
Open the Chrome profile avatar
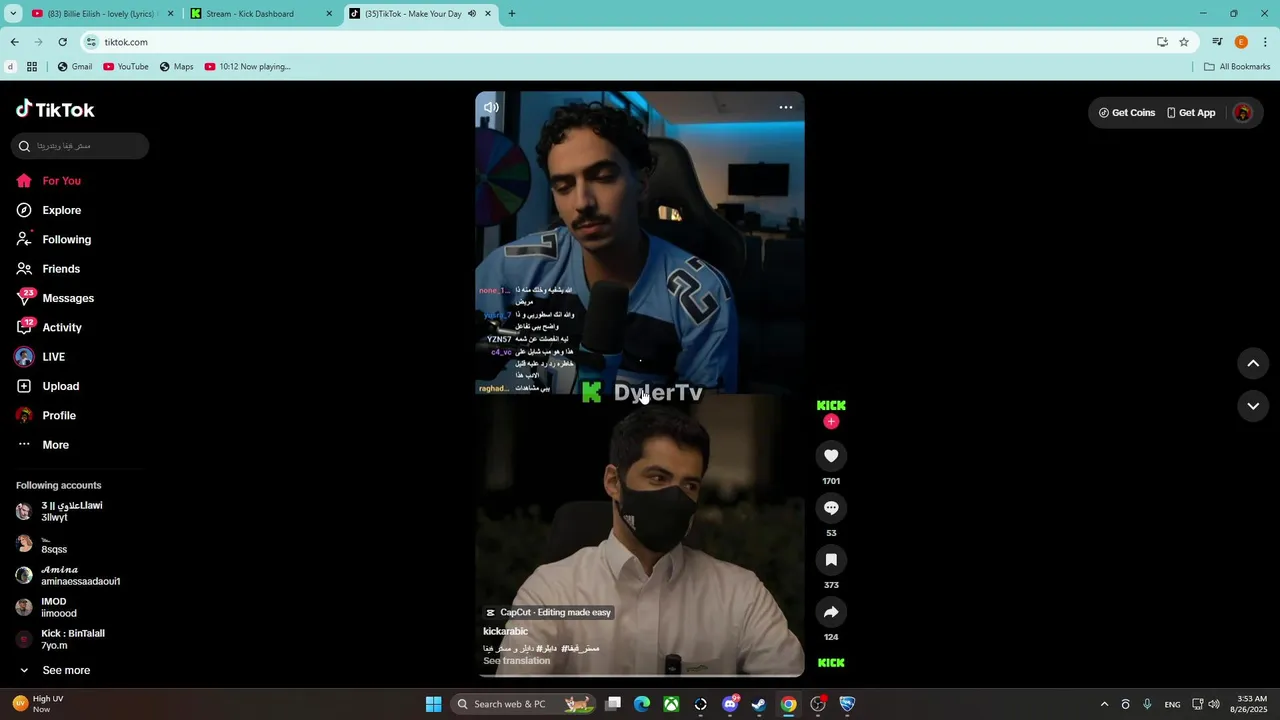pos(1241,42)
